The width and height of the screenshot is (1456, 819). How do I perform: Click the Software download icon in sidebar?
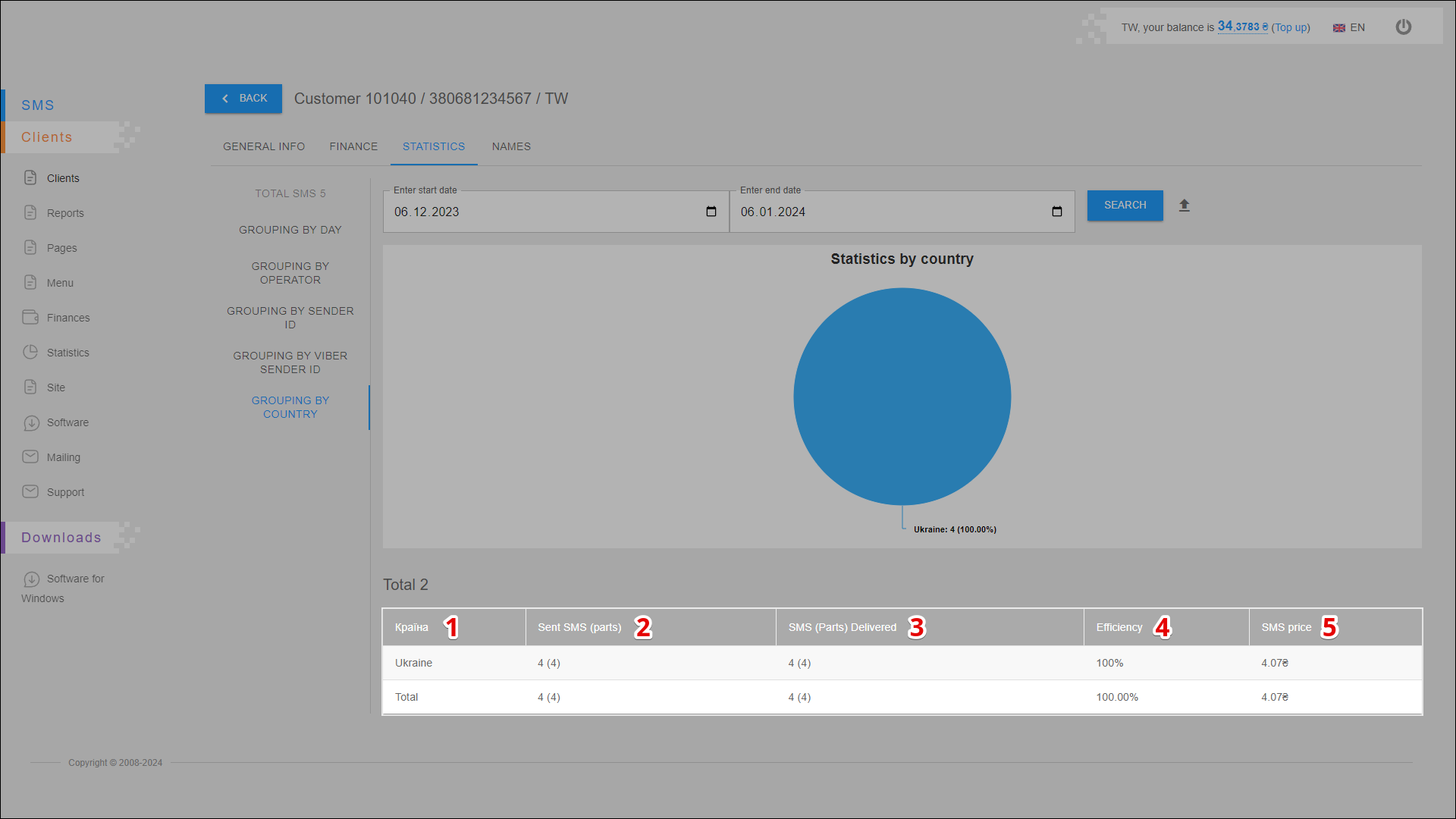[x=30, y=422]
